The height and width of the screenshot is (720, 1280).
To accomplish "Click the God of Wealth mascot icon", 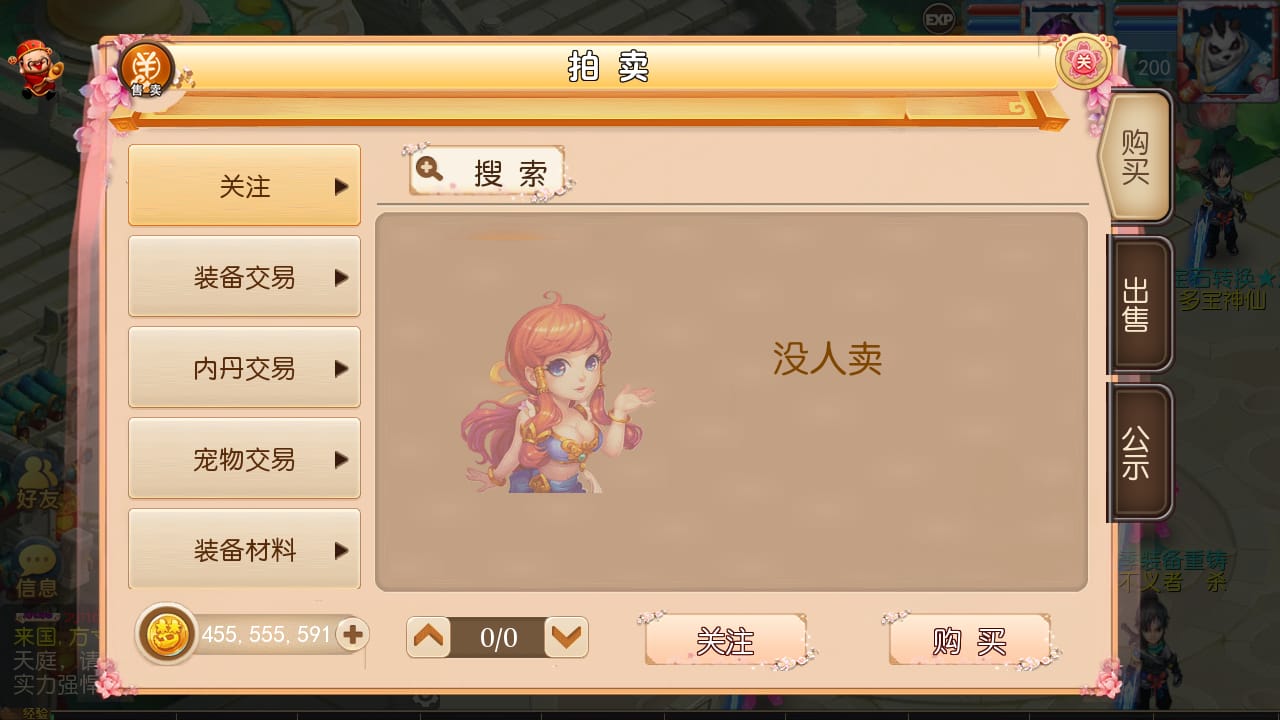I will point(33,70).
